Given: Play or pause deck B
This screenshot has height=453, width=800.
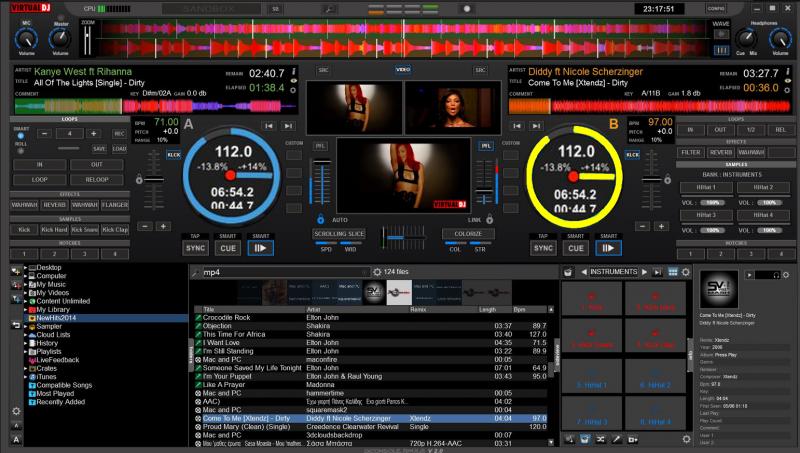Looking at the screenshot, I should click(x=608, y=248).
